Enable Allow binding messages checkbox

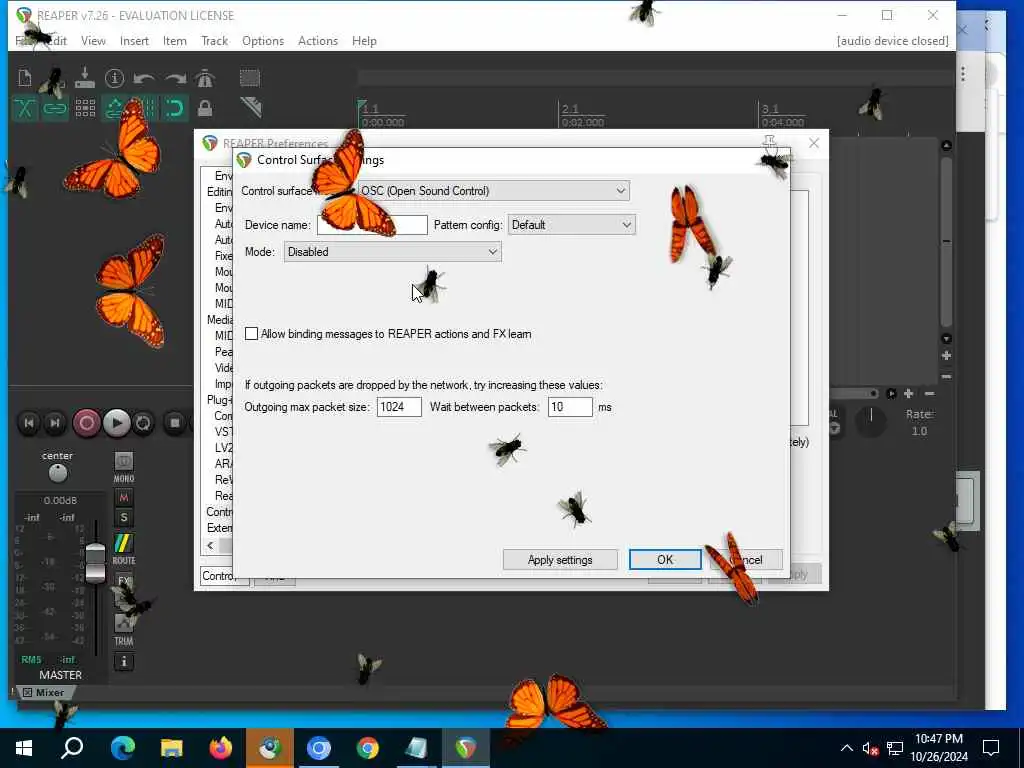(x=251, y=334)
